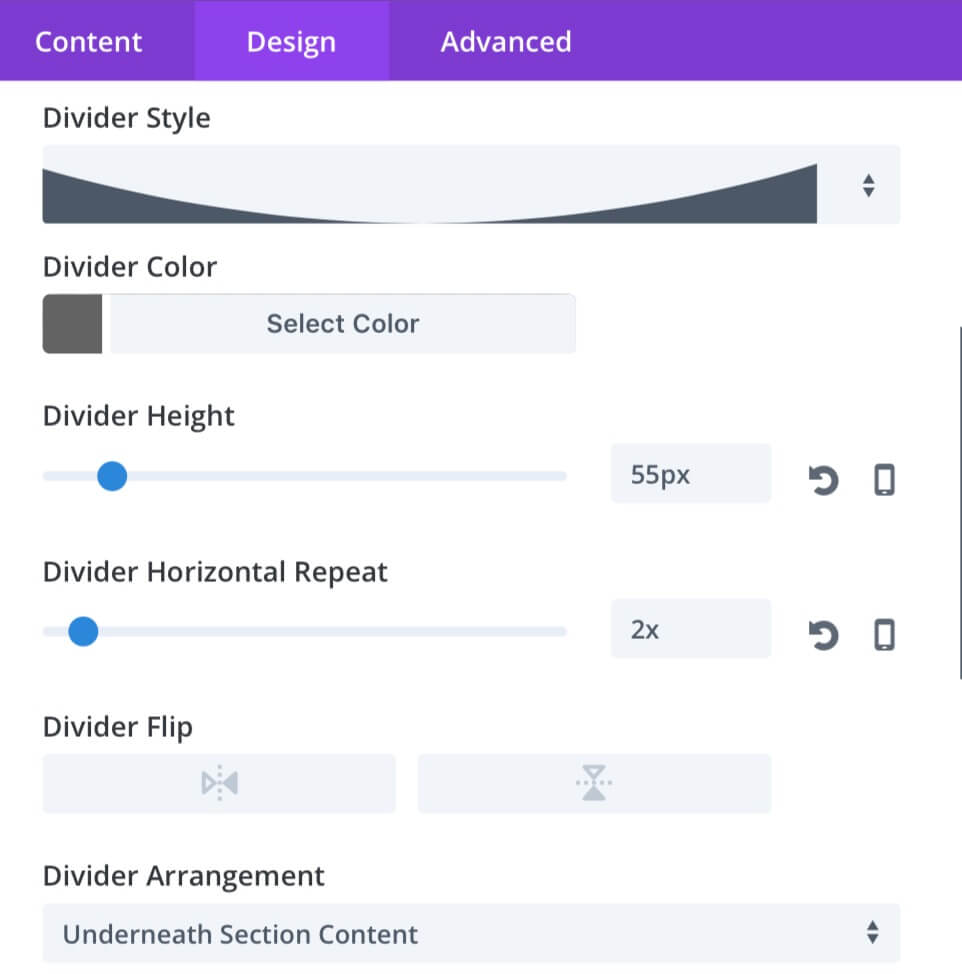Image resolution: width=962 pixels, height=974 pixels.
Task: Click the panel's vertical scrollbar
Action: click(x=960, y=503)
